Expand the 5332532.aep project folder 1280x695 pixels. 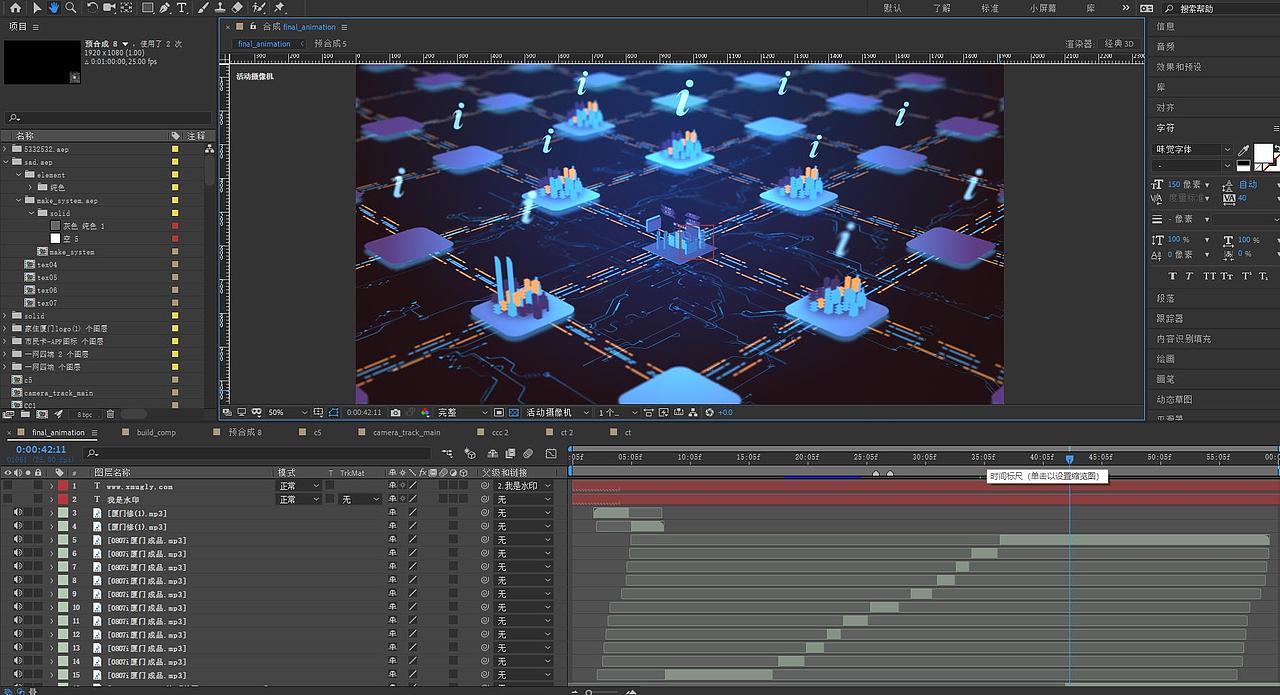pos(6,149)
